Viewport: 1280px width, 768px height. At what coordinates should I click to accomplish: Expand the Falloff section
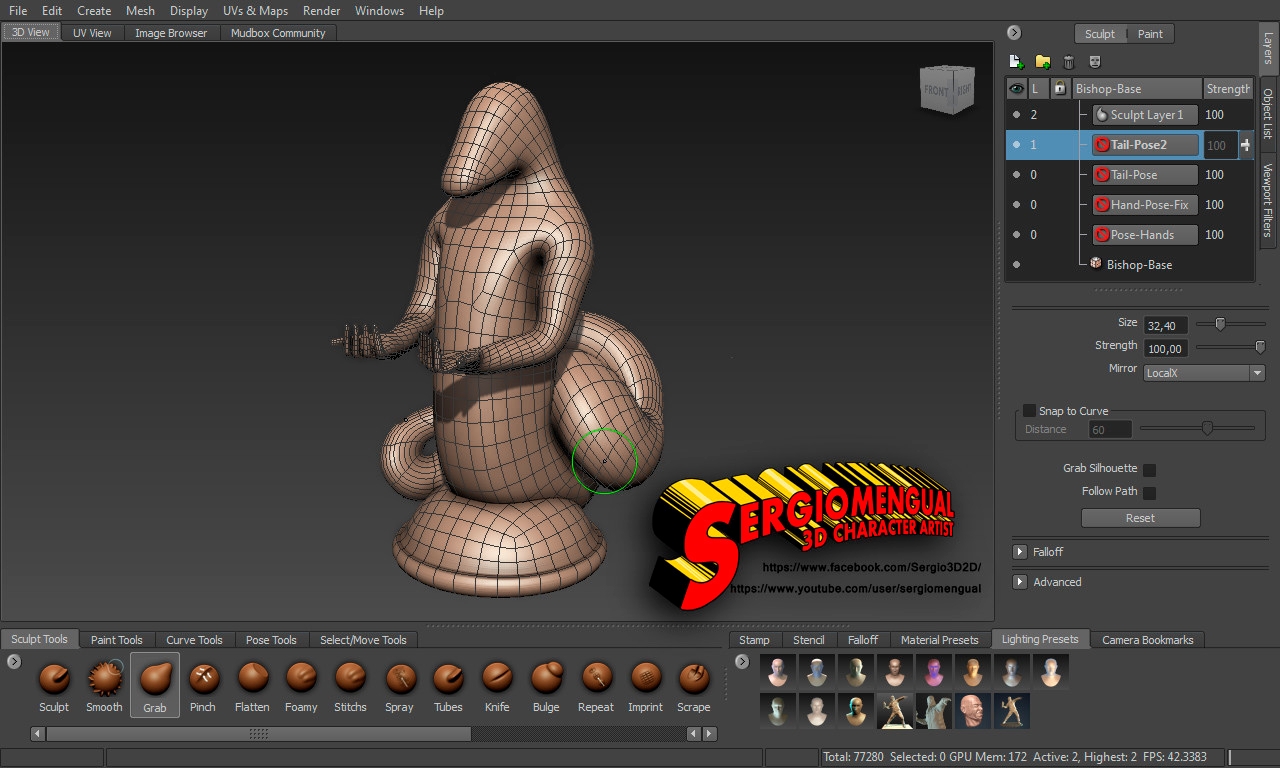tap(1020, 552)
